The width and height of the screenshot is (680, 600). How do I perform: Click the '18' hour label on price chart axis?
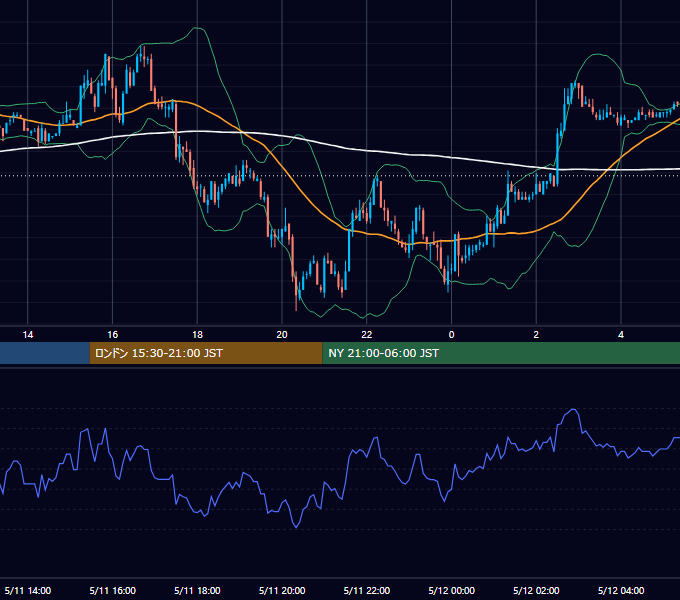point(197,335)
